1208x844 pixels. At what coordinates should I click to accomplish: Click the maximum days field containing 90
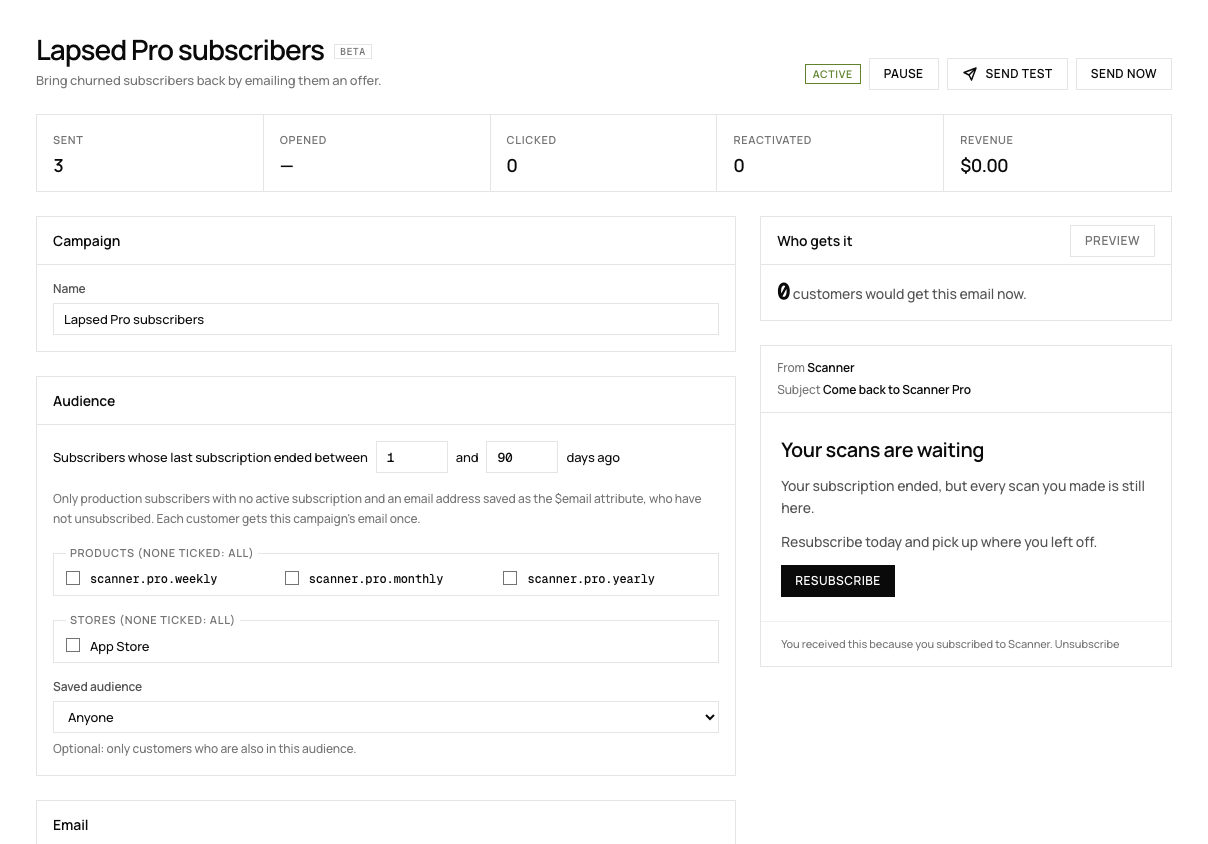point(522,457)
